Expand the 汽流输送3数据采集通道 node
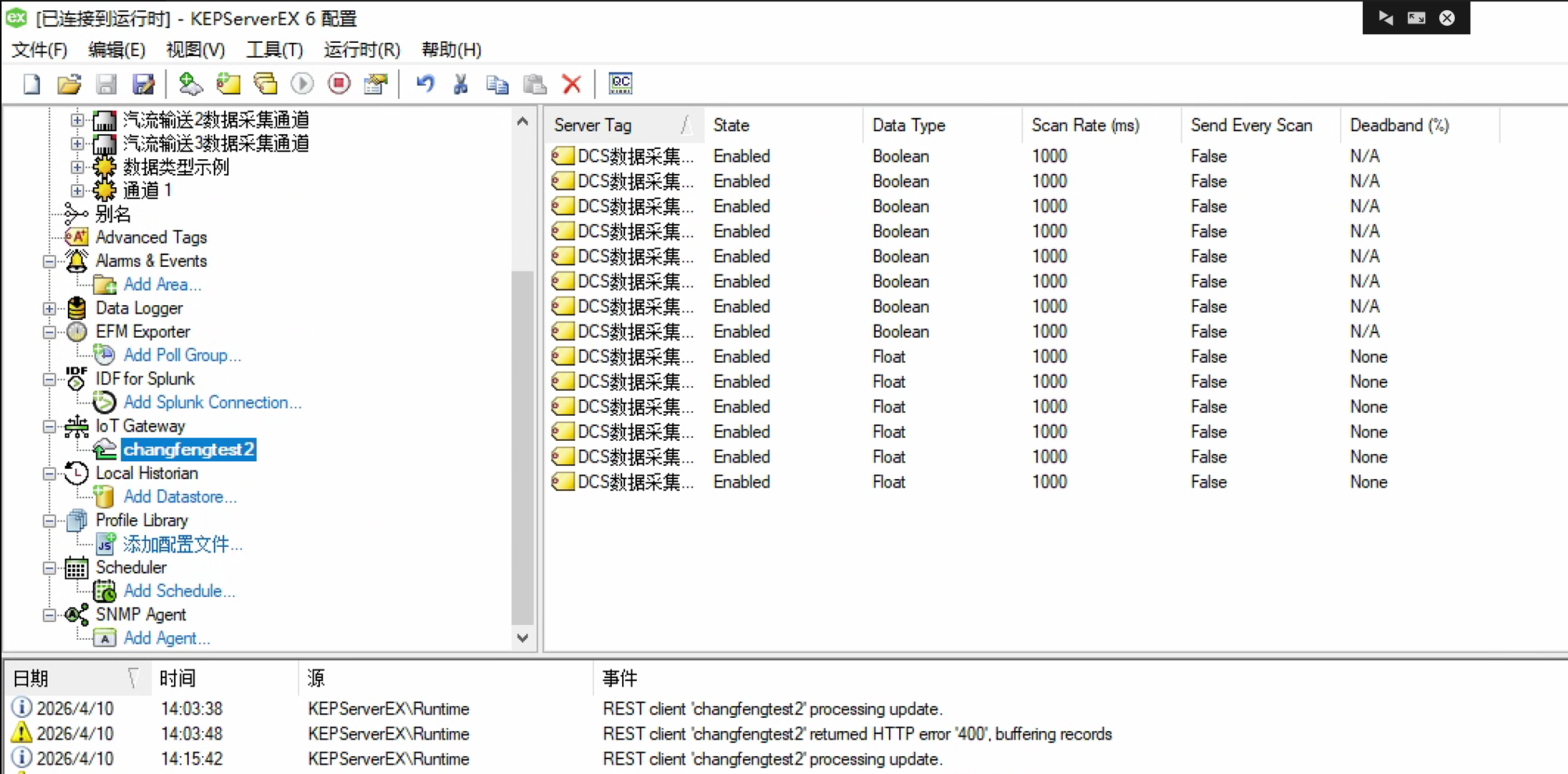This screenshot has width=1568, height=774. 76,144
